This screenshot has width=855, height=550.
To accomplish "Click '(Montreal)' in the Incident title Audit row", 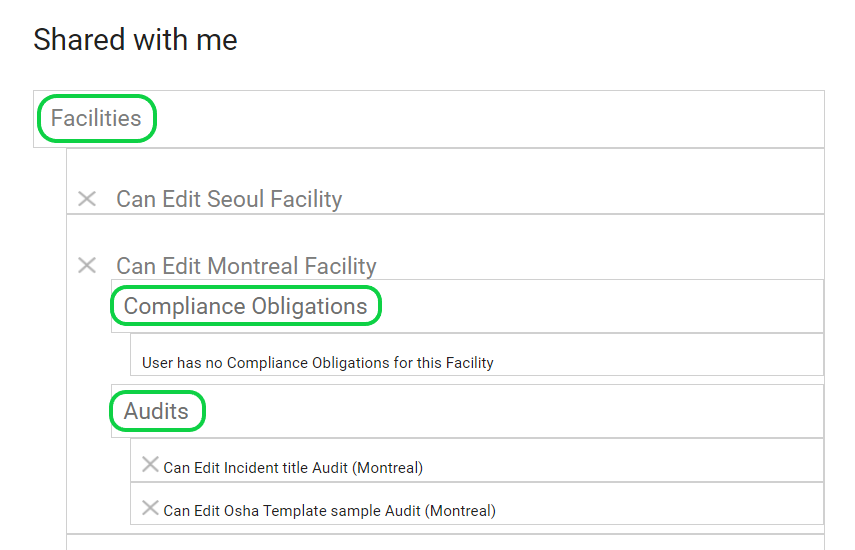I will (388, 468).
